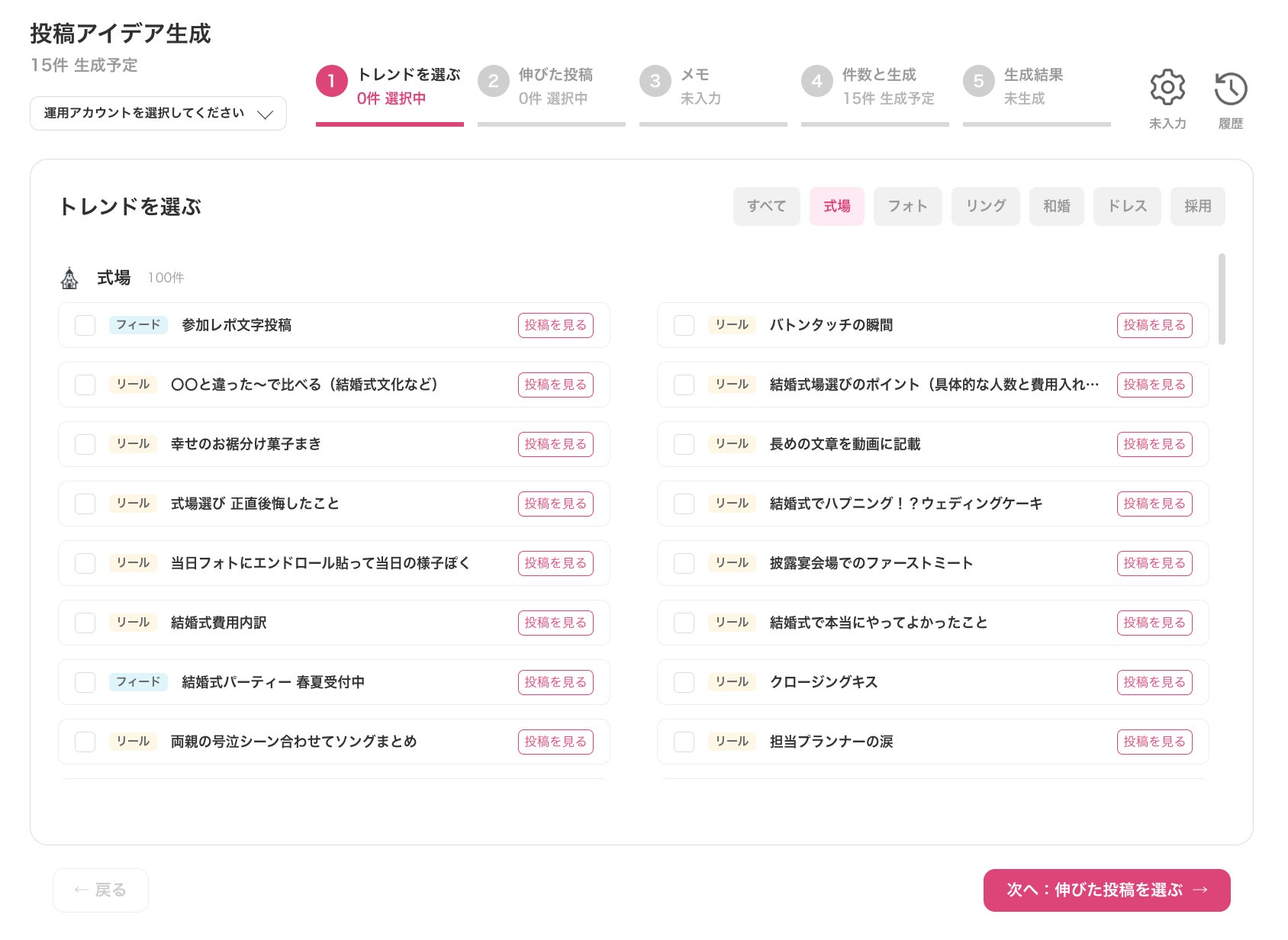Click the trend list vertical scrollbar
Screen dimensions: 1288x940
(x=1222, y=299)
